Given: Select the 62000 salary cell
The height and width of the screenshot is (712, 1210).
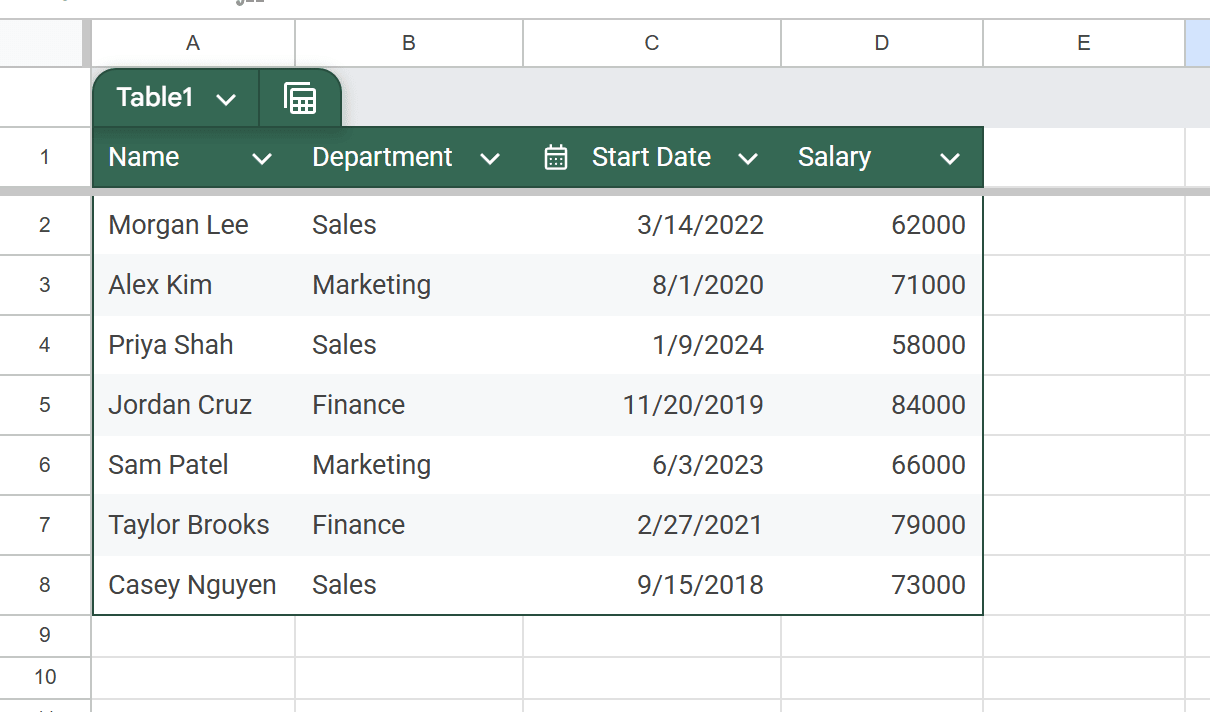Looking at the screenshot, I should pyautogui.click(x=882, y=225).
